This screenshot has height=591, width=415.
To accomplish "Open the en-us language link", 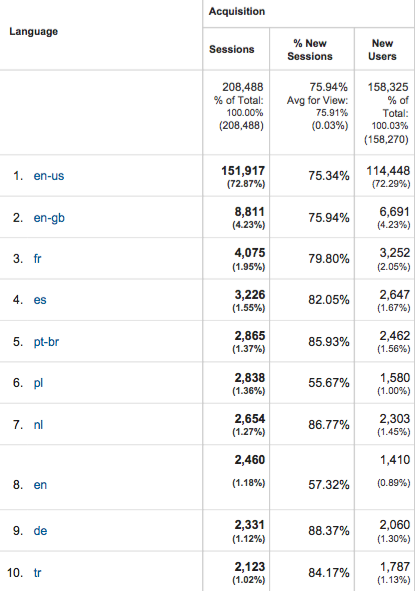I will point(49,176).
